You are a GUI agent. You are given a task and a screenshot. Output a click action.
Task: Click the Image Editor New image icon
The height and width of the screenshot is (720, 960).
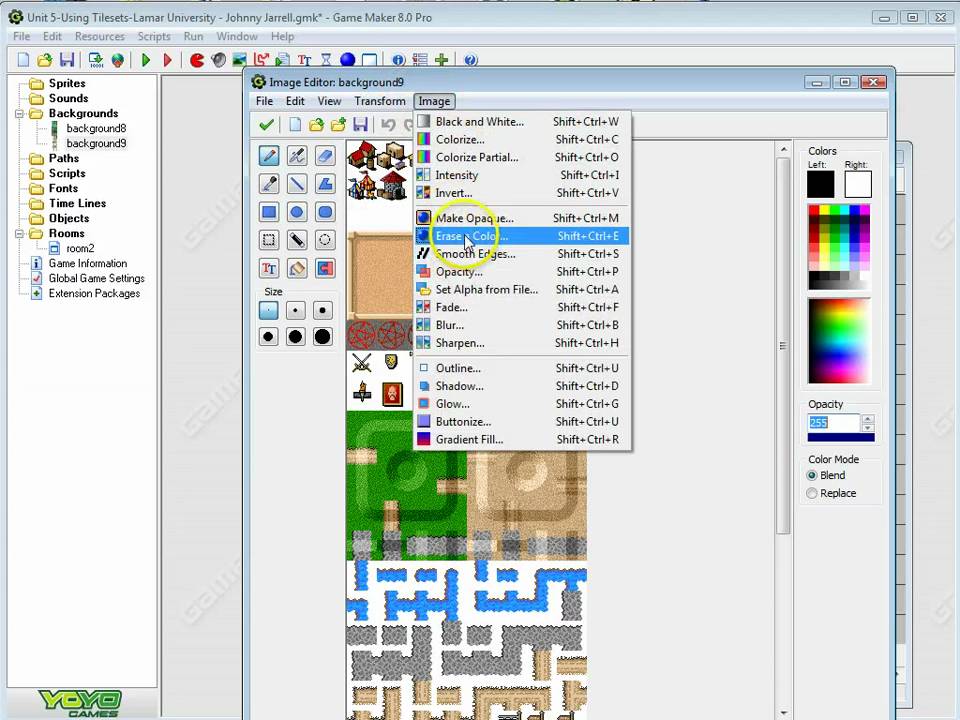click(295, 125)
